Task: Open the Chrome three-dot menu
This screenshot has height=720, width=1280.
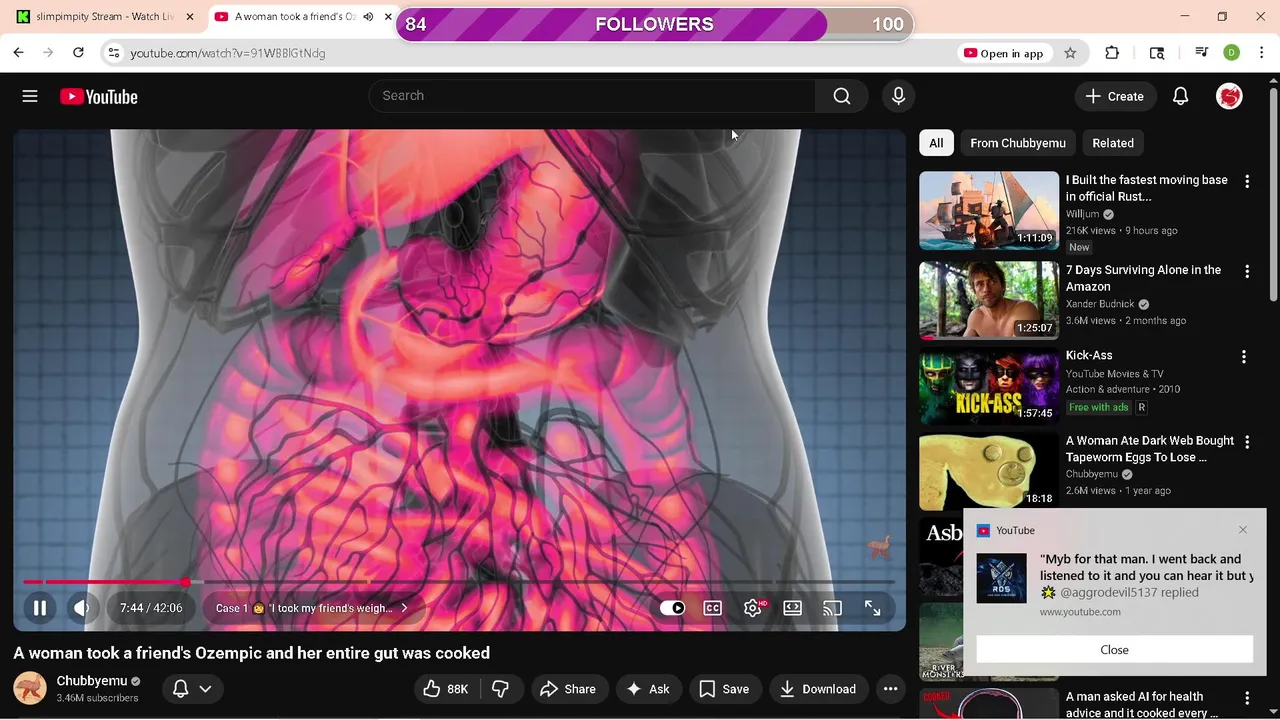Action: (1263, 53)
